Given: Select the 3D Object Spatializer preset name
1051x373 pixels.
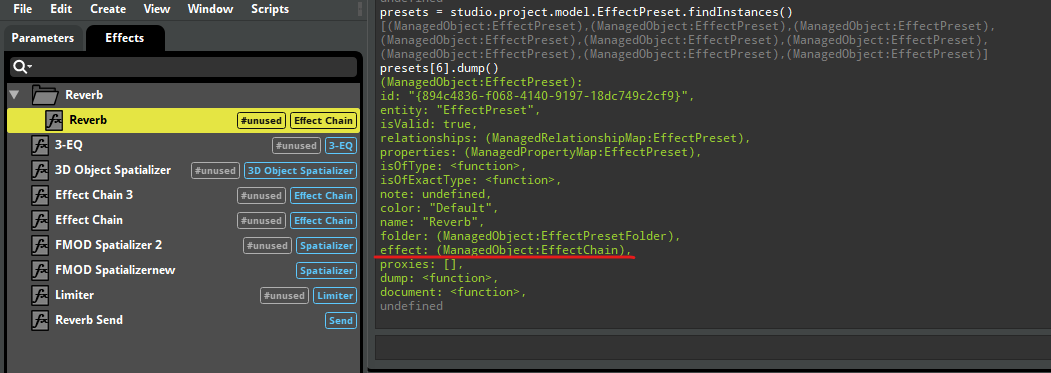Looking at the screenshot, I should (x=113, y=170).
